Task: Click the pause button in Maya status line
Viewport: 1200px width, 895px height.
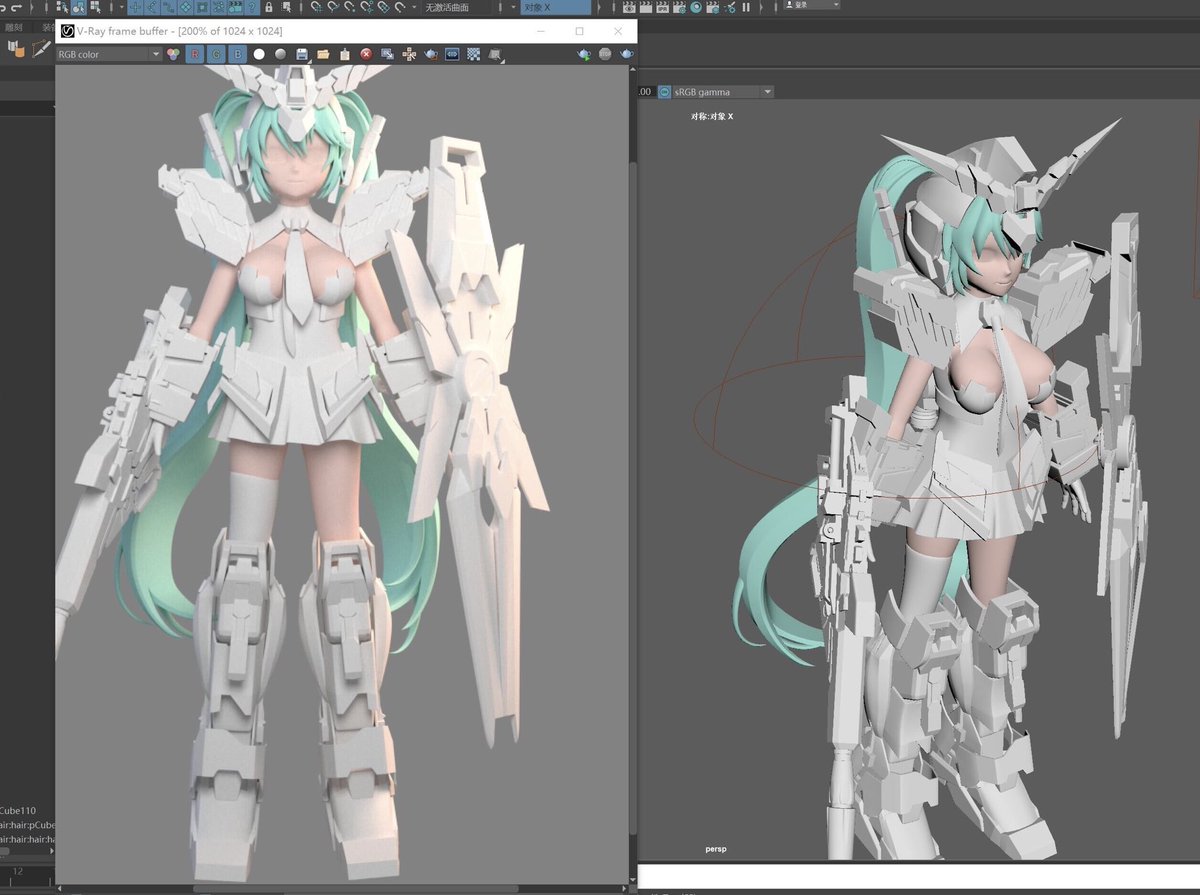Action: [x=746, y=7]
